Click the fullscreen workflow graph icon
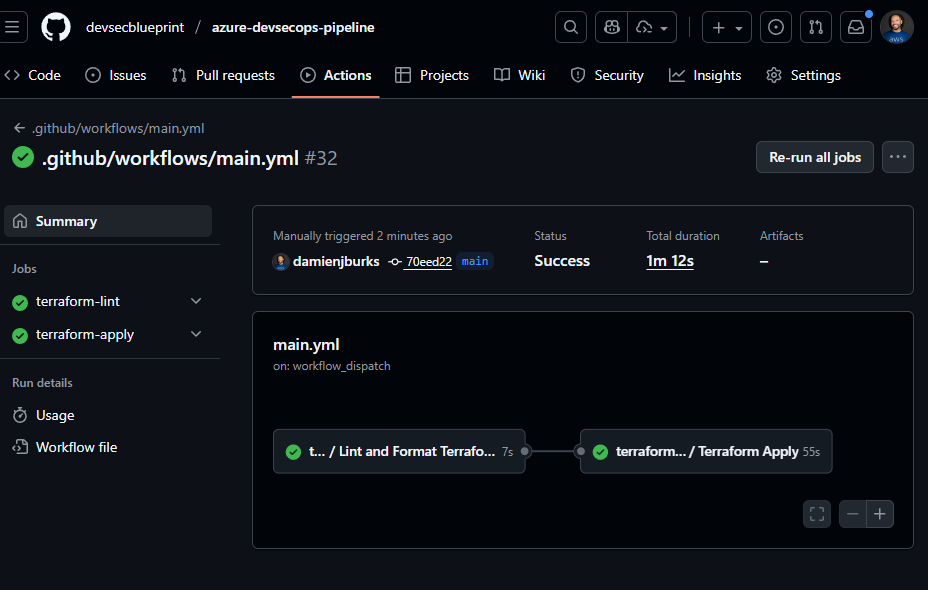928x590 pixels. tap(817, 514)
